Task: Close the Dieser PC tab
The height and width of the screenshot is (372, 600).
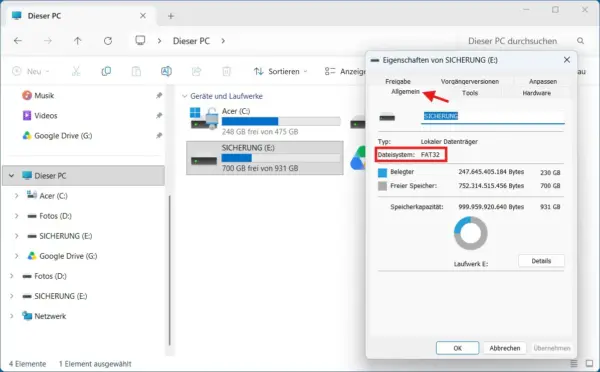Action: pyautogui.click(x=143, y=16)
